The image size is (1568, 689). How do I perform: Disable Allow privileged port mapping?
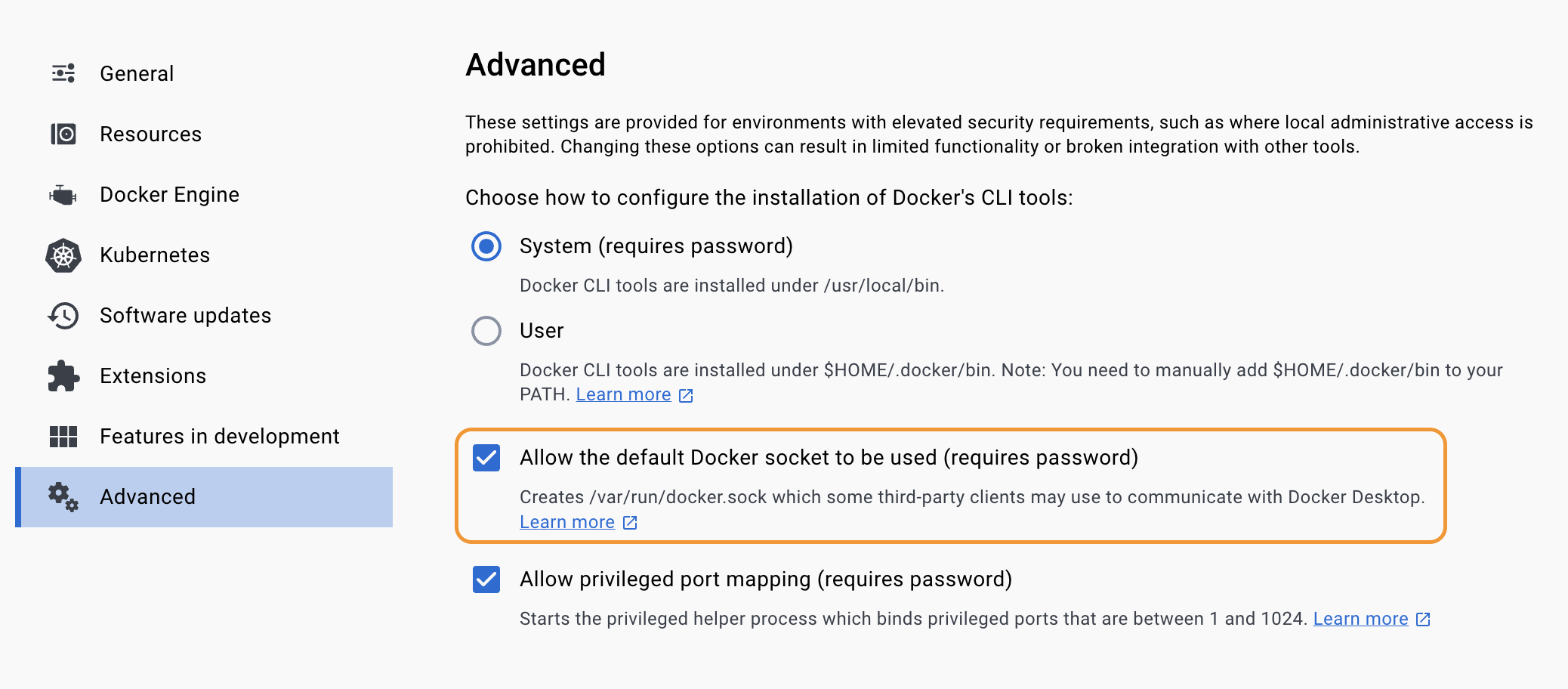point(486,579)
